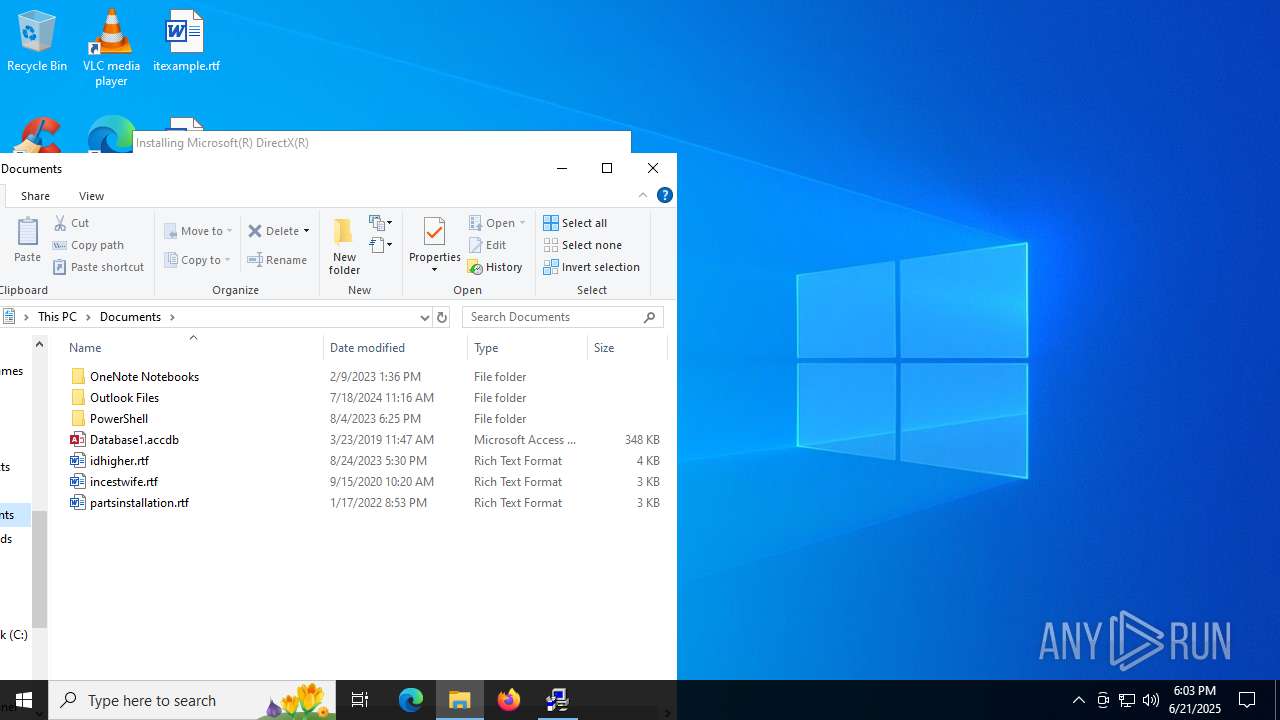
Task: Sort by Date modified column
Action: point(367,348)
